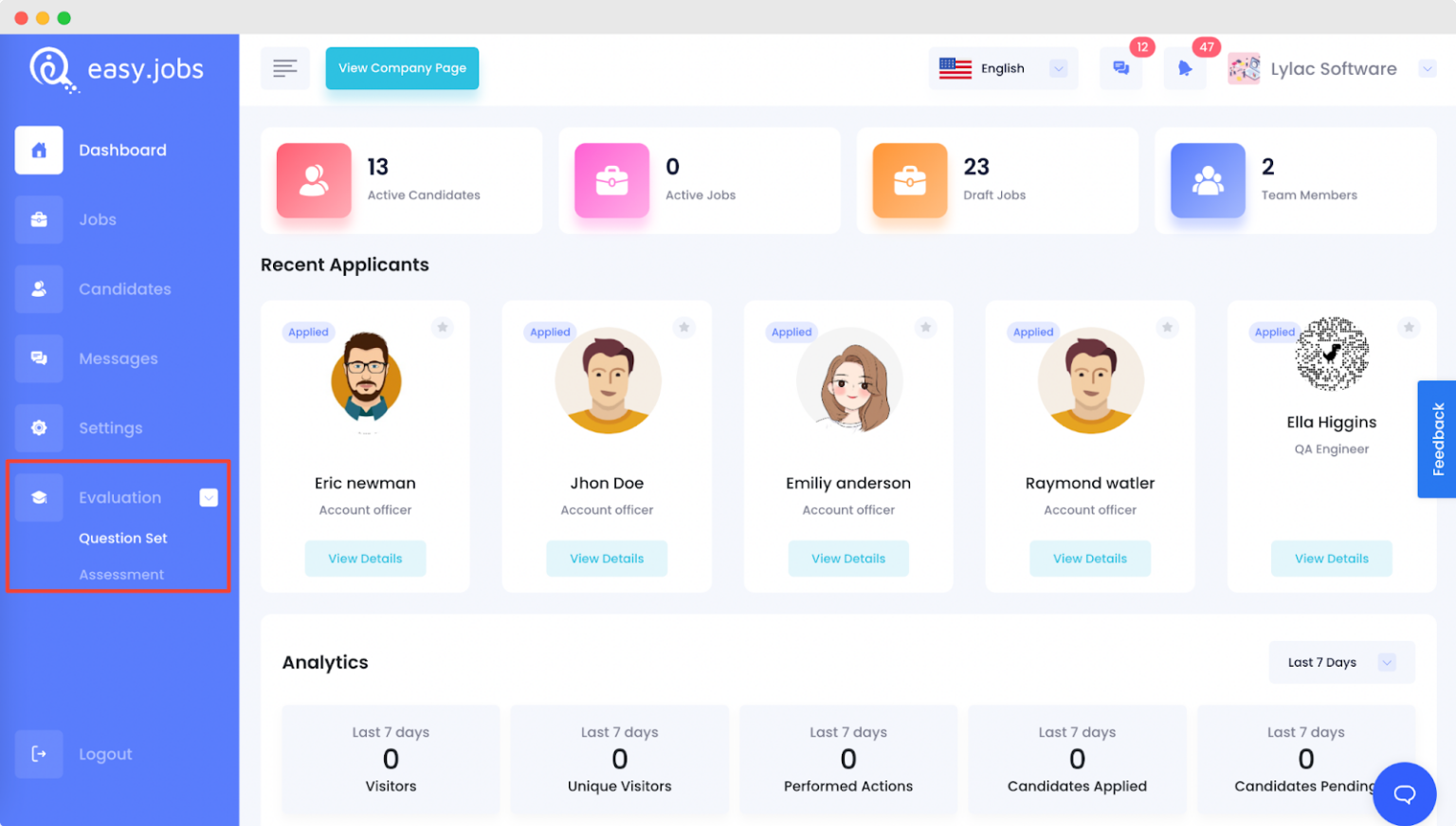Click the View Company Page button
The image size is (1456, 826).
tap(402, 68)
